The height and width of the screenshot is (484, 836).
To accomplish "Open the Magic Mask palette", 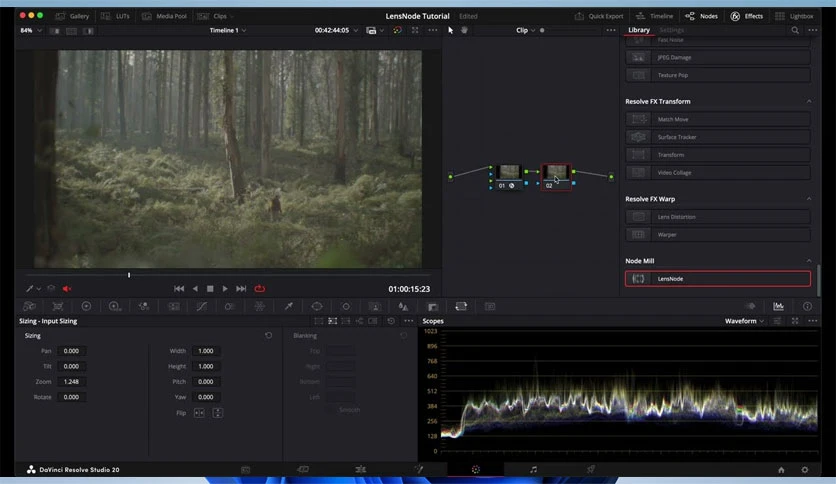I will pyautogui.click(x=375, y=306).
